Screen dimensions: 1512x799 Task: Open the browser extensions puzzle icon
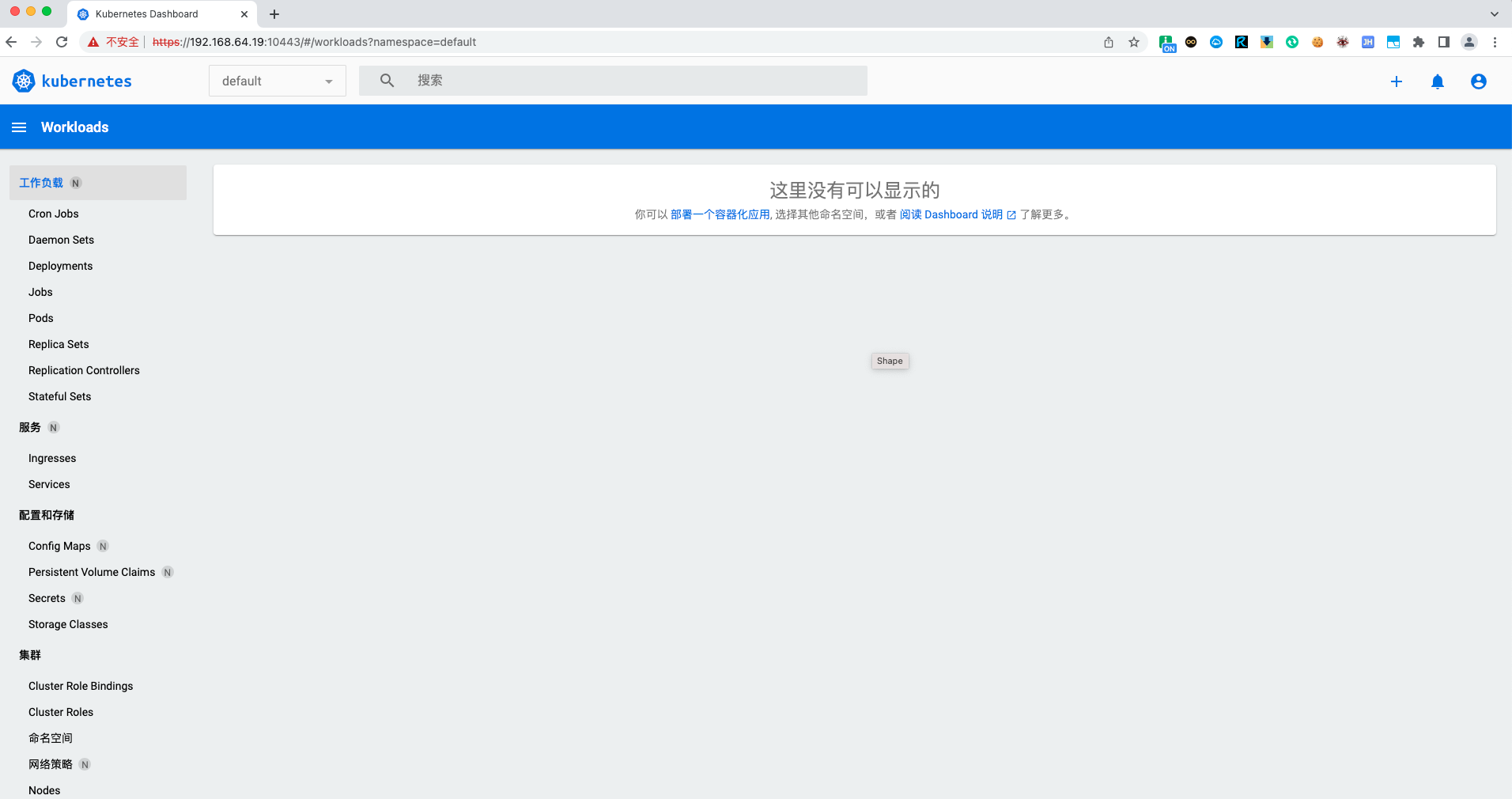(1419, 42)
